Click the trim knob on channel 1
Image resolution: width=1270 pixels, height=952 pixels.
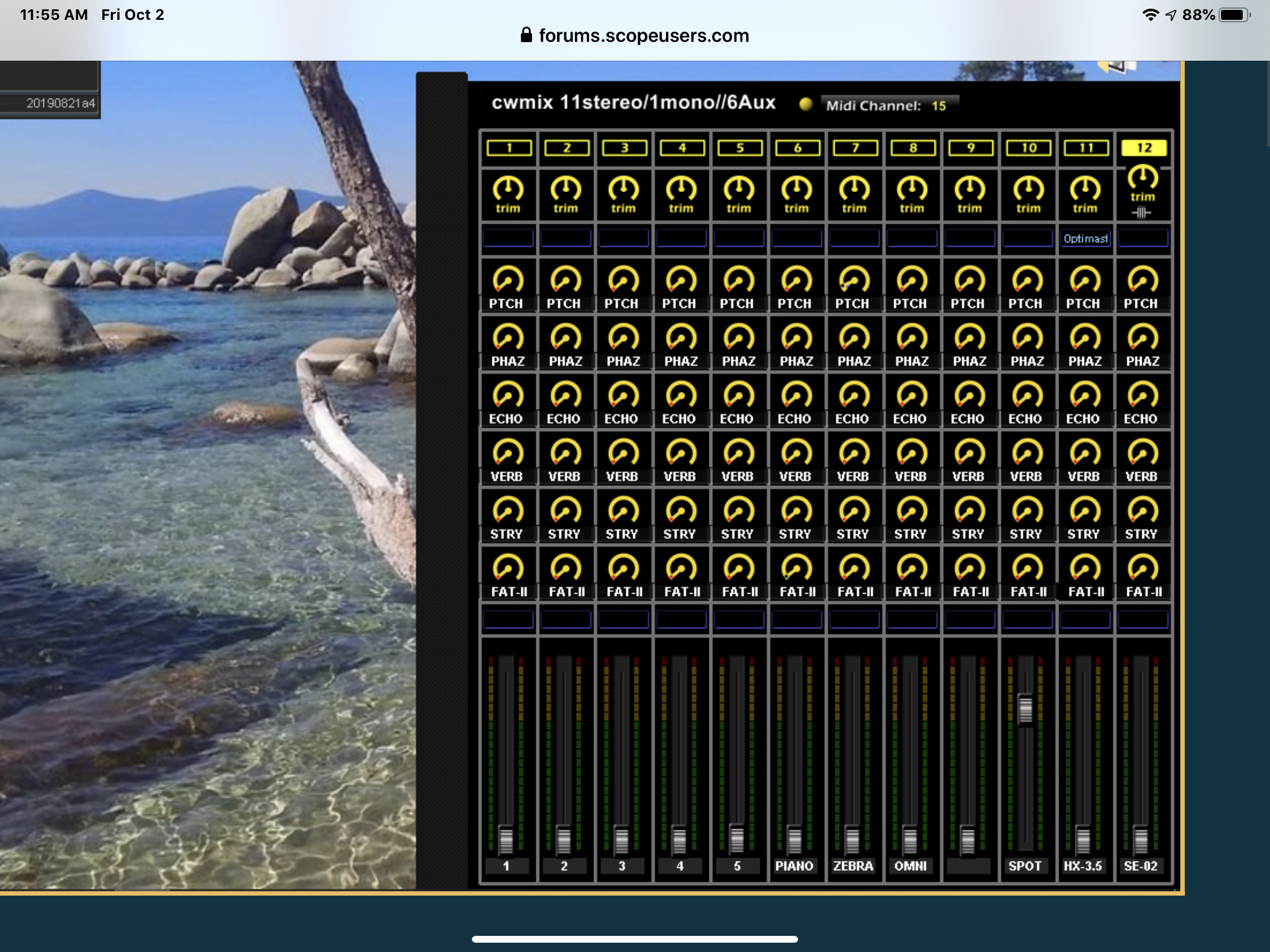pyautogui.click(x=508, y=188)
